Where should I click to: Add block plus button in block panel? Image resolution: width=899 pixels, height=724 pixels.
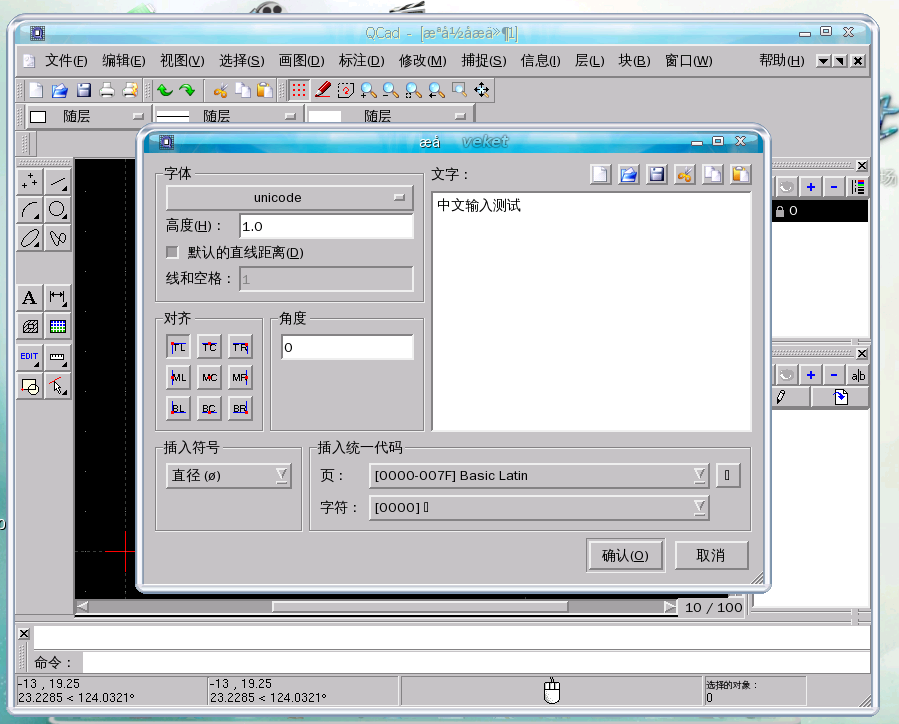click(x=811, y=375)
